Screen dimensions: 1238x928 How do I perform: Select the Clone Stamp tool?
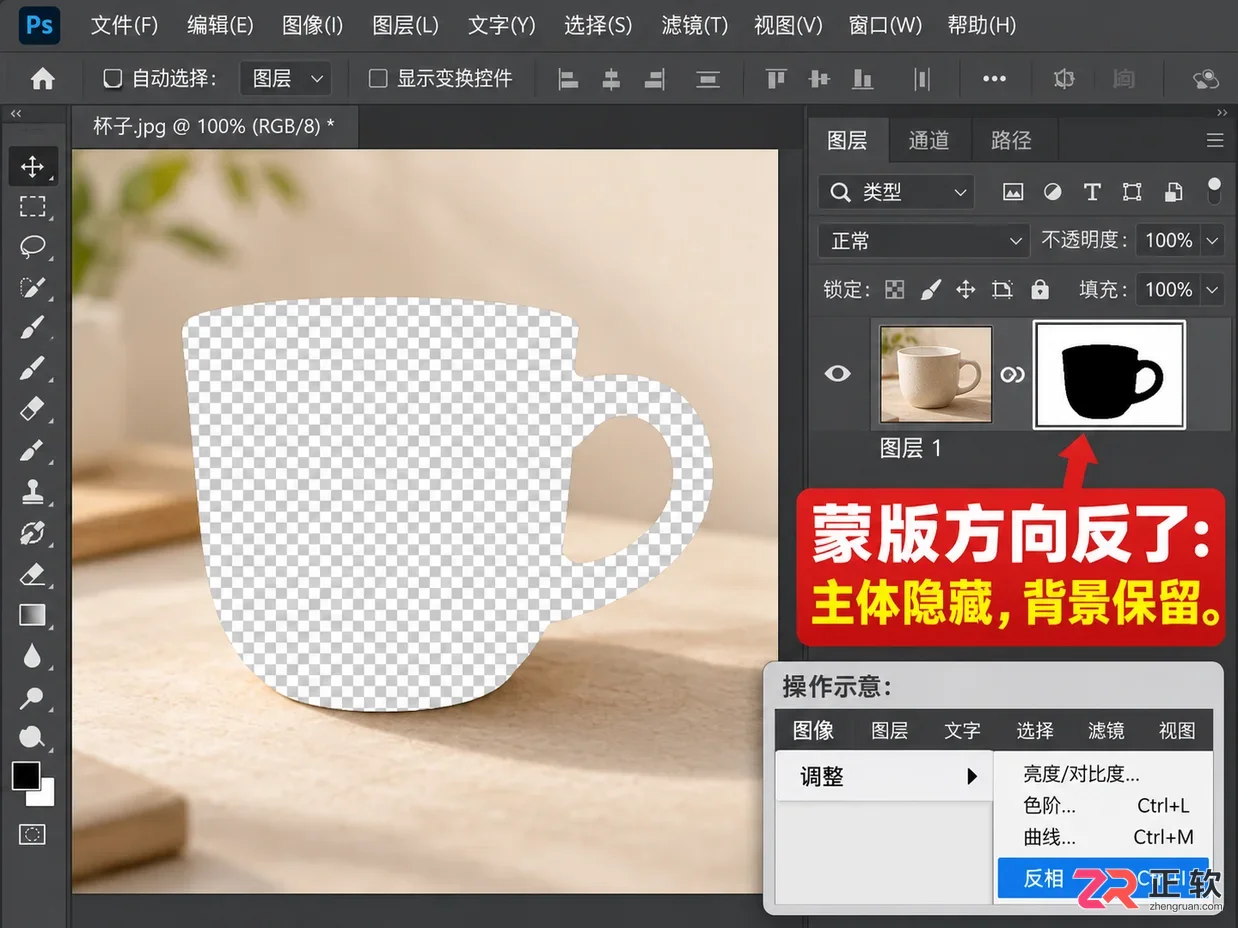[32, 492]
